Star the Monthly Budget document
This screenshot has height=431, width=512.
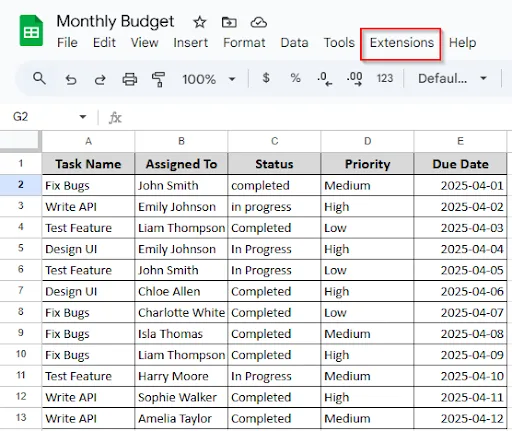pyautogui.click(x=200, y=22)
